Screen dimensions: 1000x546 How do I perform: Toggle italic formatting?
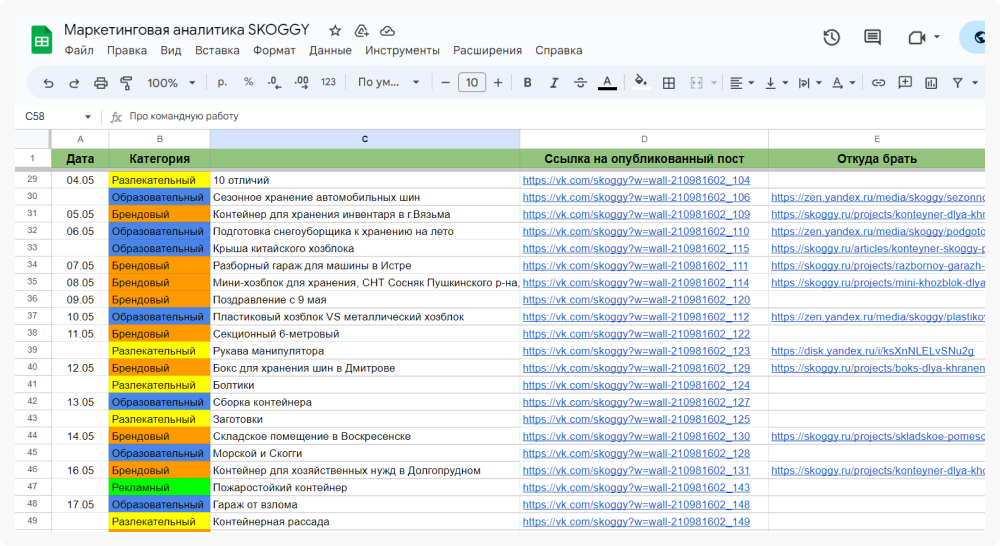pos(554,83)
